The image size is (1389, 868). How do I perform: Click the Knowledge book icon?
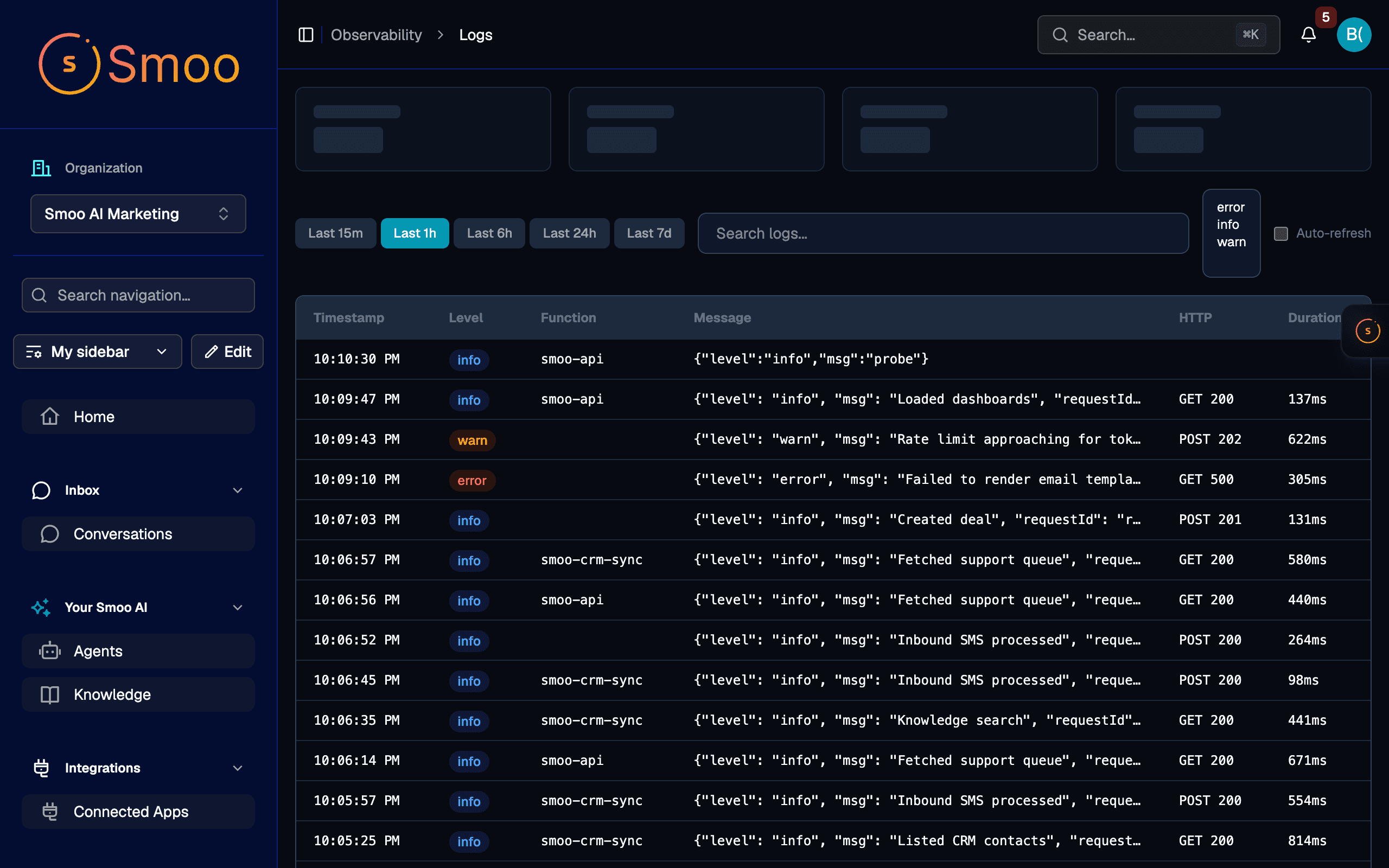click(50, 694)
